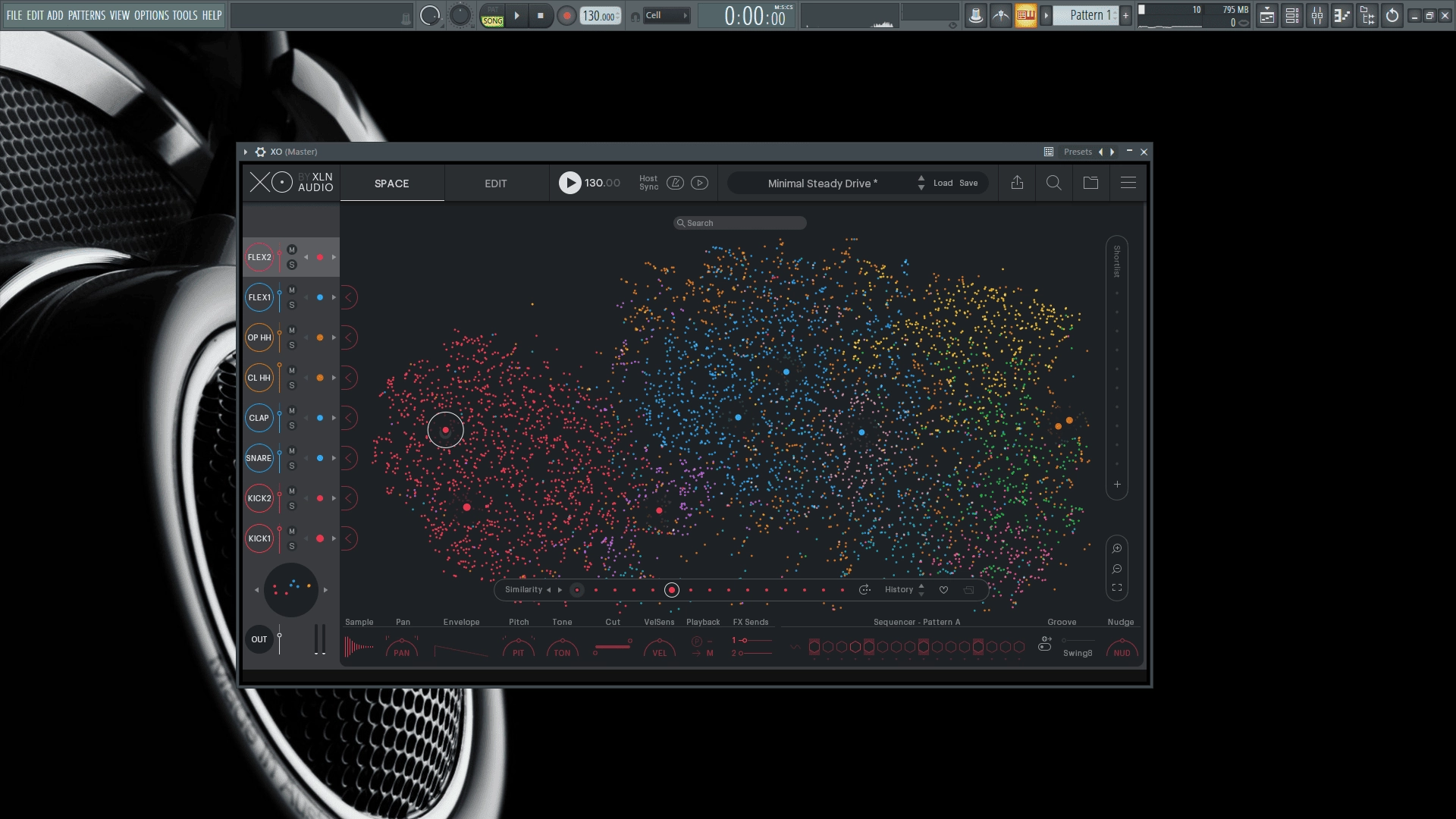This screenshot has height=819, width=1456.
Task: Mute the FLEX2 channel
Action: (x=292, y=250)
